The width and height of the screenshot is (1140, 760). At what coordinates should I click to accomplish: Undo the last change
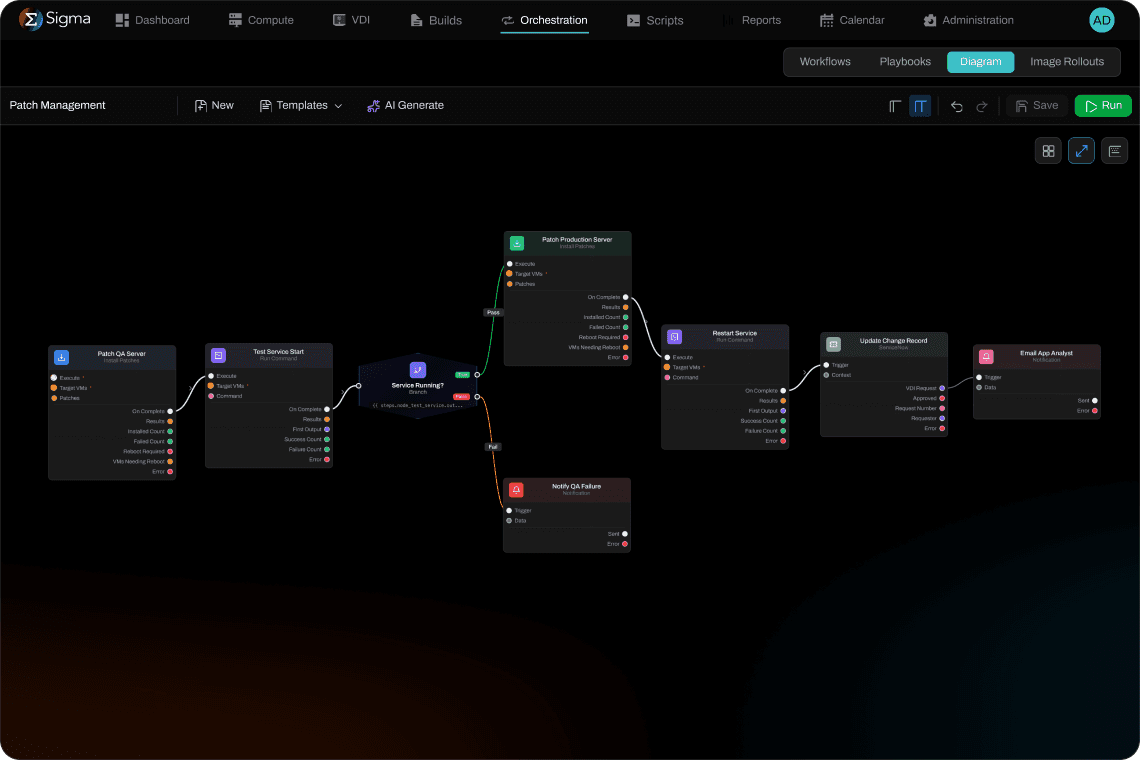click(x=957, y=106)
